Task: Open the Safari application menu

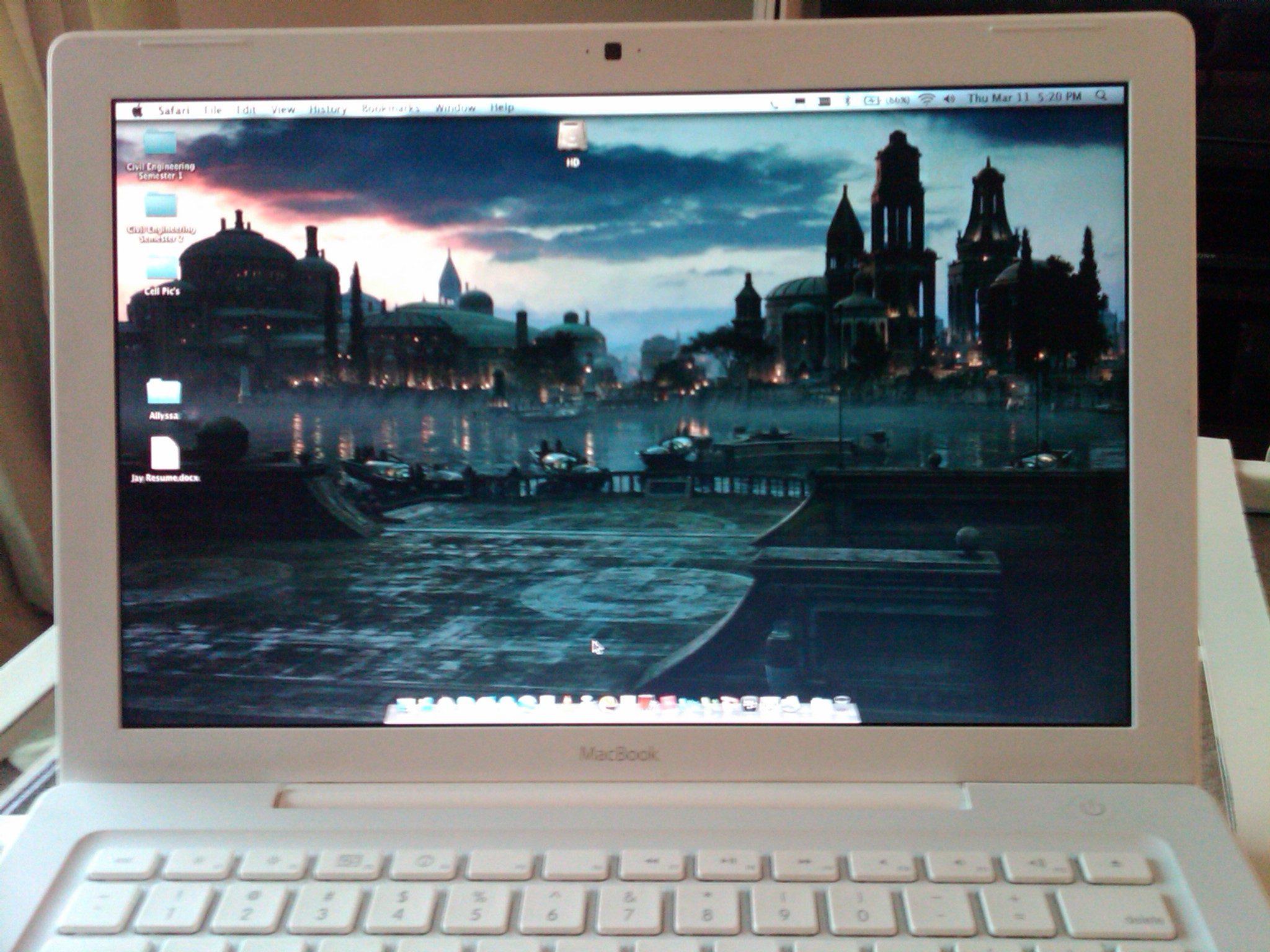Action: 174,110
